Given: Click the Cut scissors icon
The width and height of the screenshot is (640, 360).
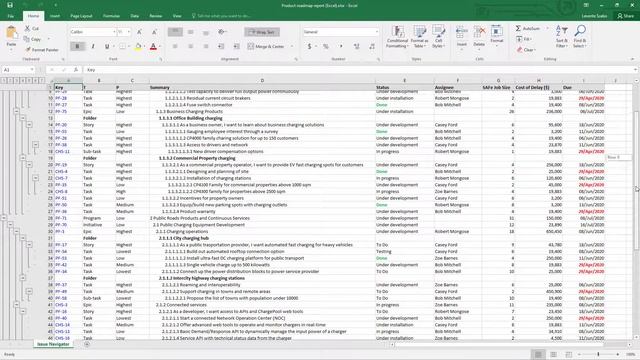Looking at the screenshot, I should (x=27, y=28).
